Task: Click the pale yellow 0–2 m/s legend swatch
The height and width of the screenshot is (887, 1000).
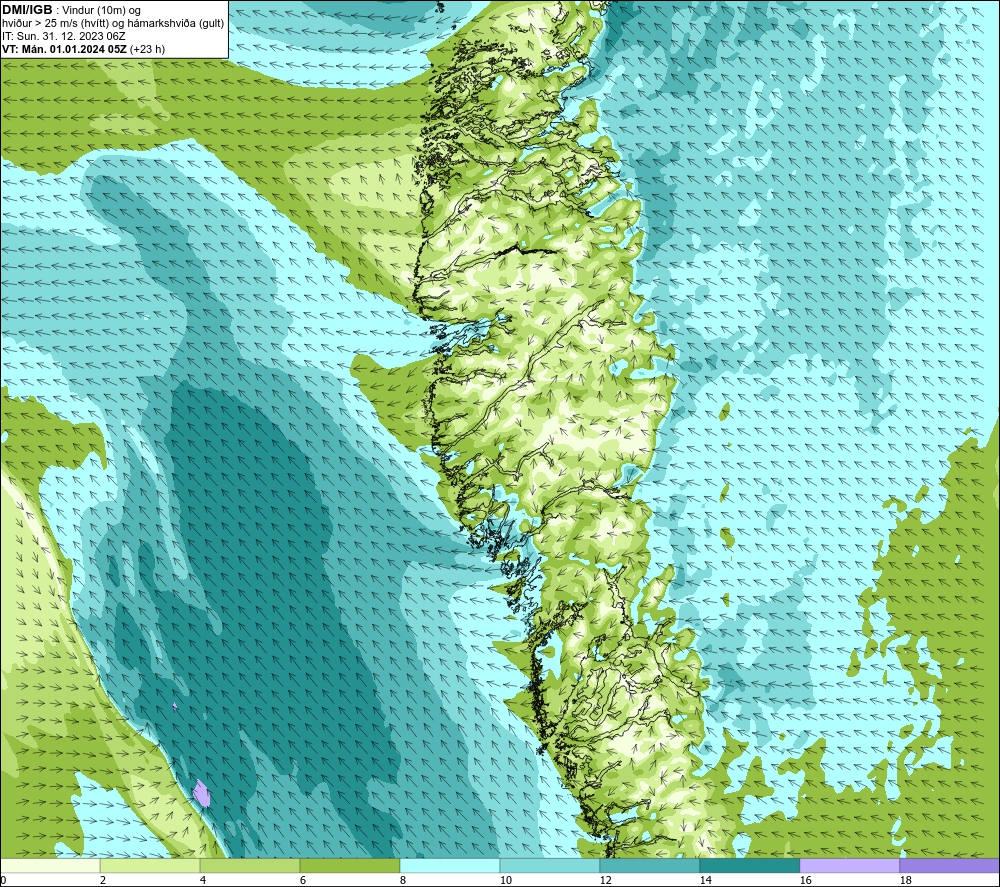Action: tap(50, 865)
